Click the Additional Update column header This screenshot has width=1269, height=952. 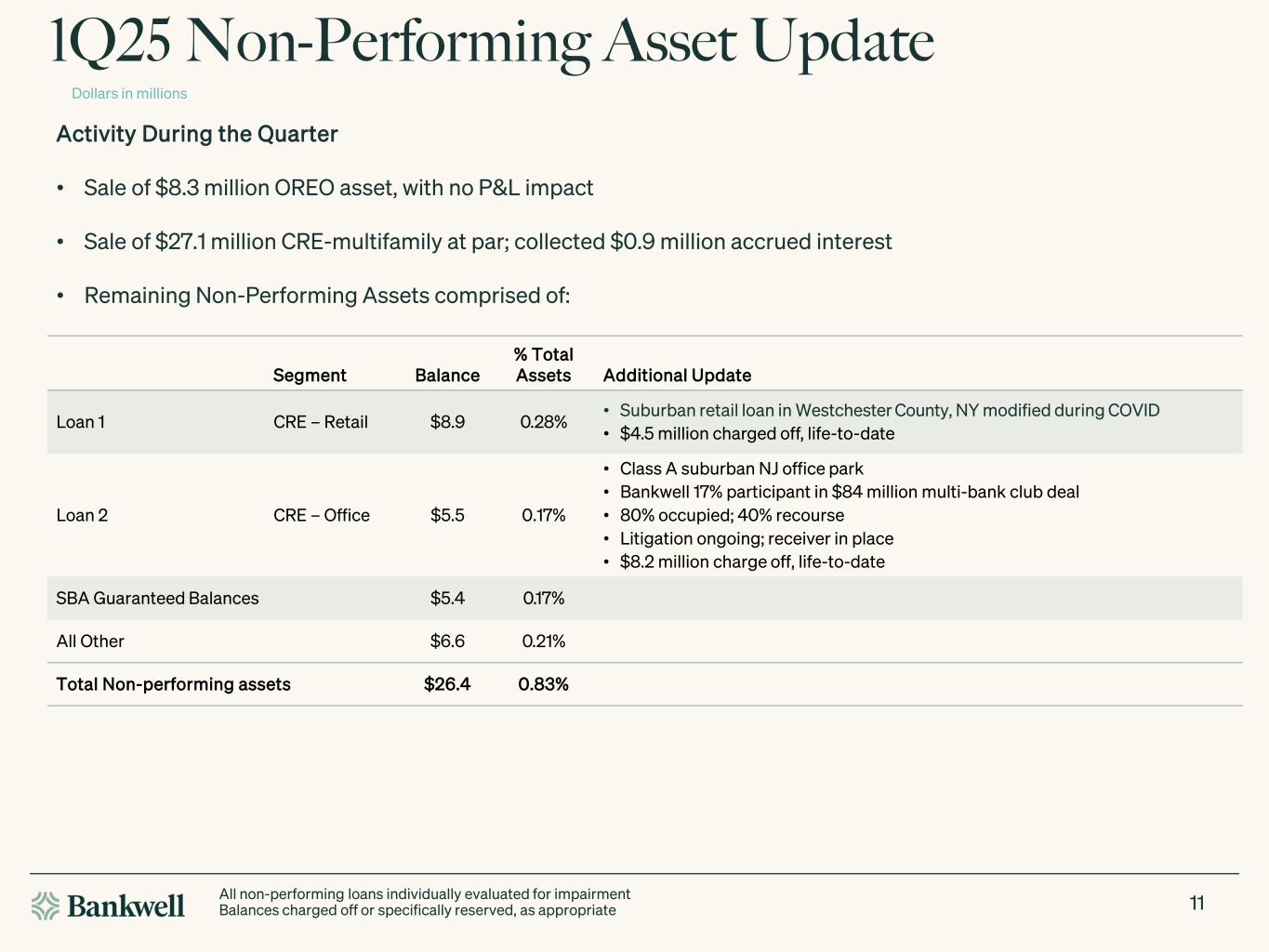677,376
